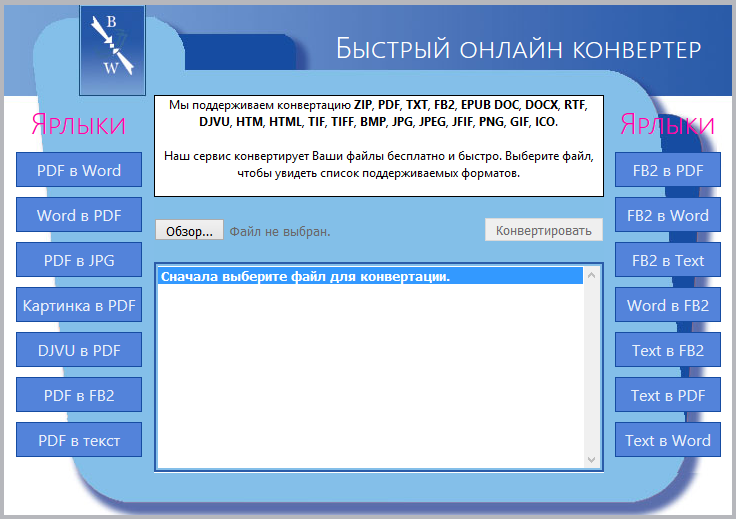
Task: Open the Text в PDF shortcut
Action: point(668,395)
